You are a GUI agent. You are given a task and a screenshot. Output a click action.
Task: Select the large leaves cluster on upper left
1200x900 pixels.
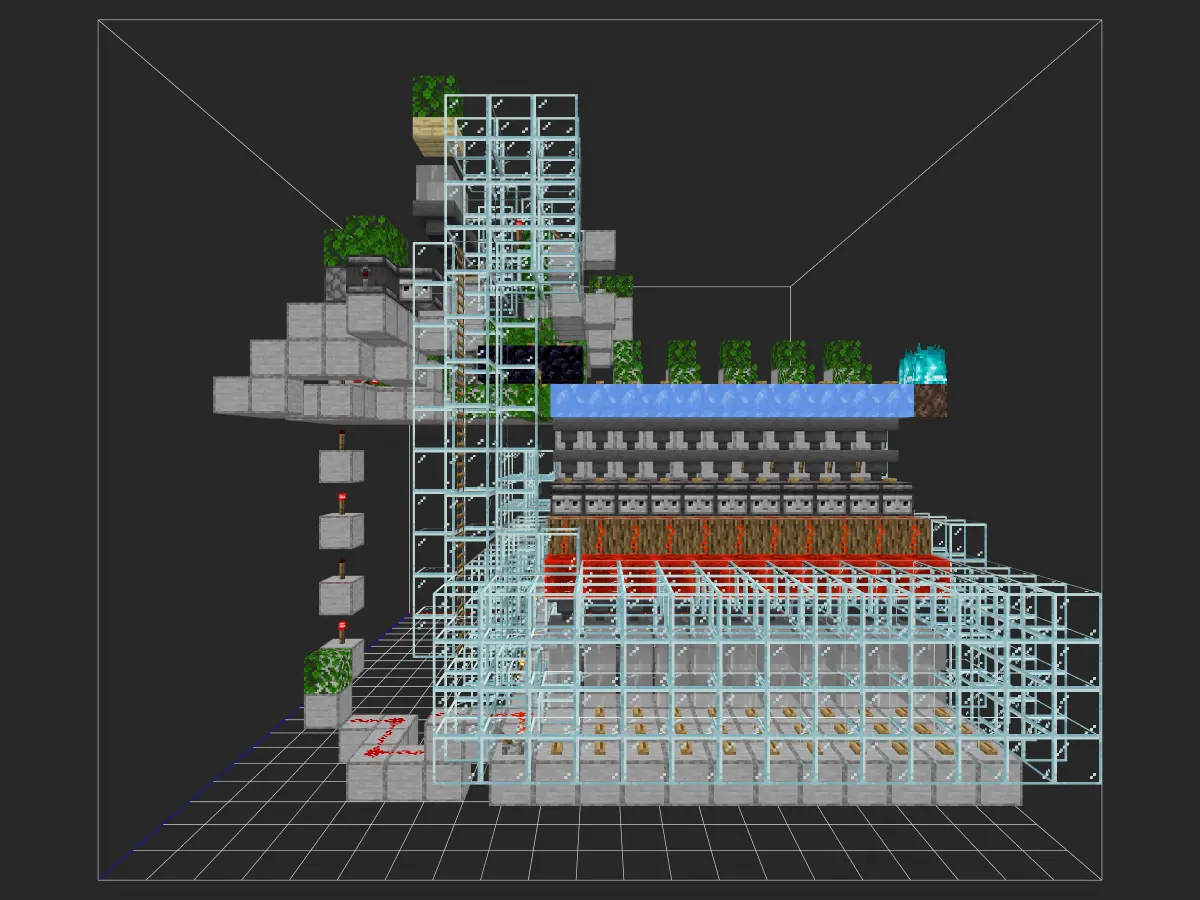[x=366, y=240]
